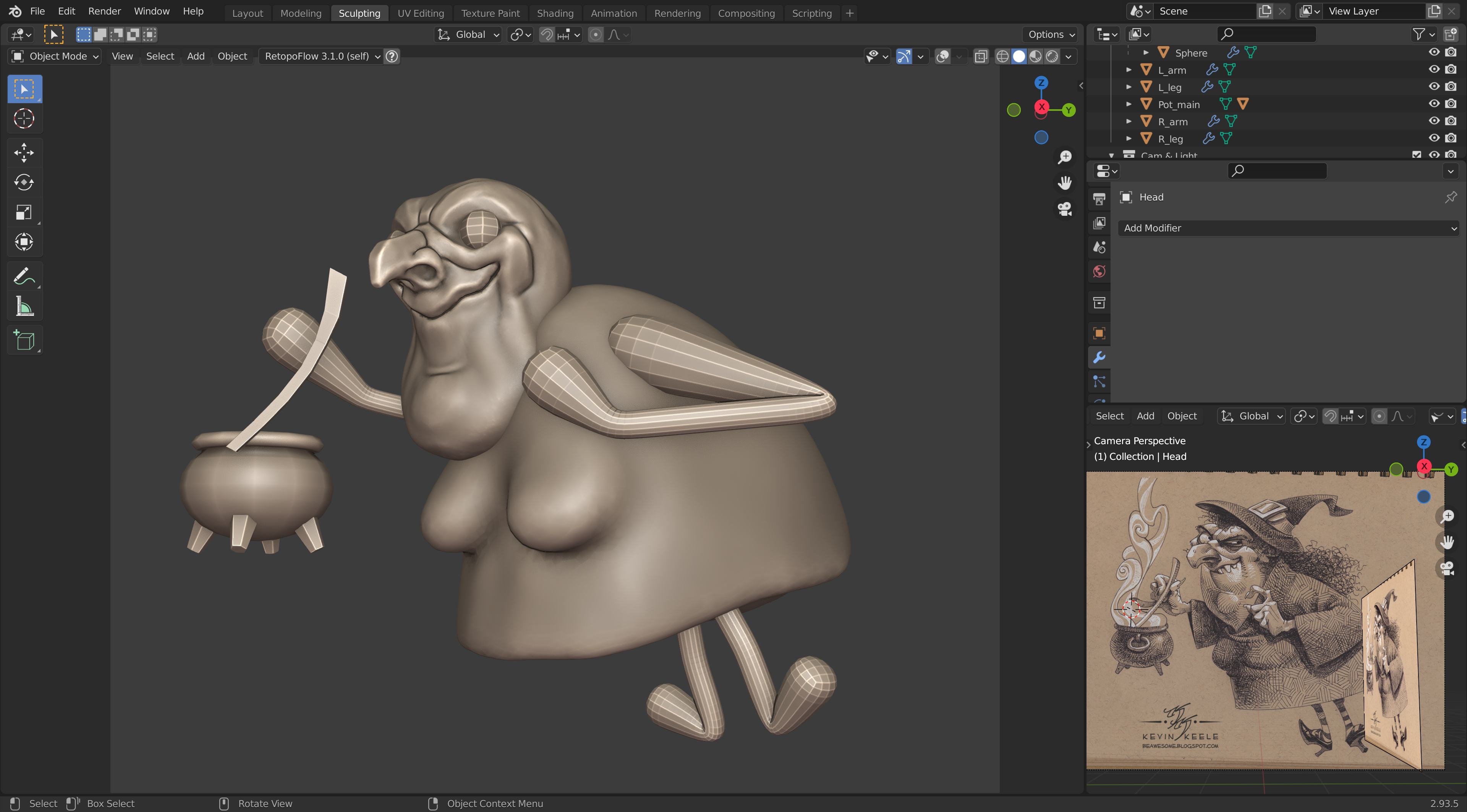Hide the L_arm object in outliner
The height and width of the screenshot is (812, 1467).
point(1434,70)
